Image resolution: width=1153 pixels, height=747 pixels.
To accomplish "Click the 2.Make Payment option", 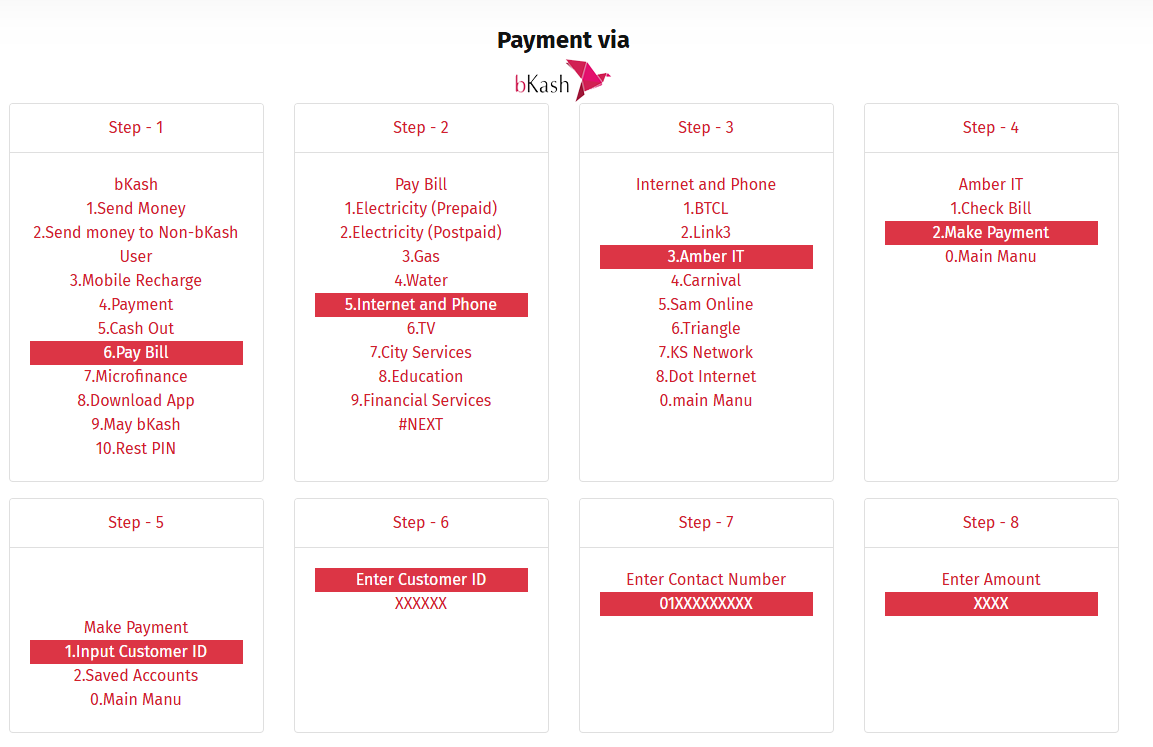I will point(991,233).
